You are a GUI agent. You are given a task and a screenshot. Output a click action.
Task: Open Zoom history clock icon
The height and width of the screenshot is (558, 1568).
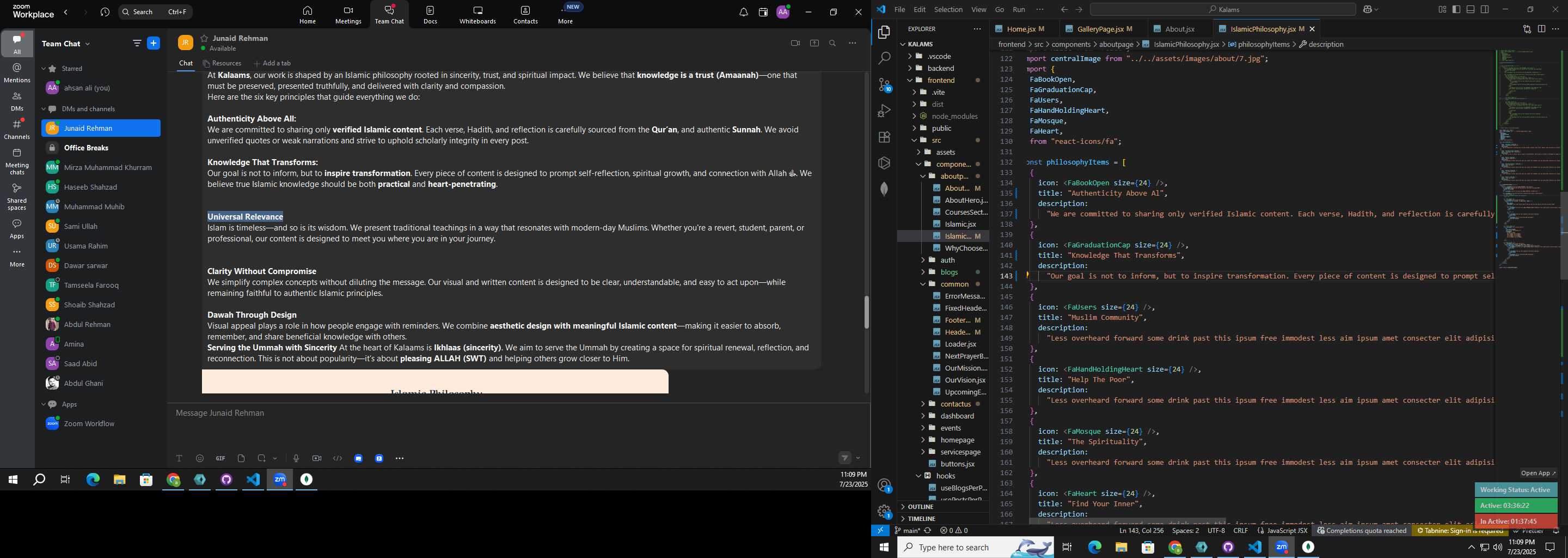[105, 12]
